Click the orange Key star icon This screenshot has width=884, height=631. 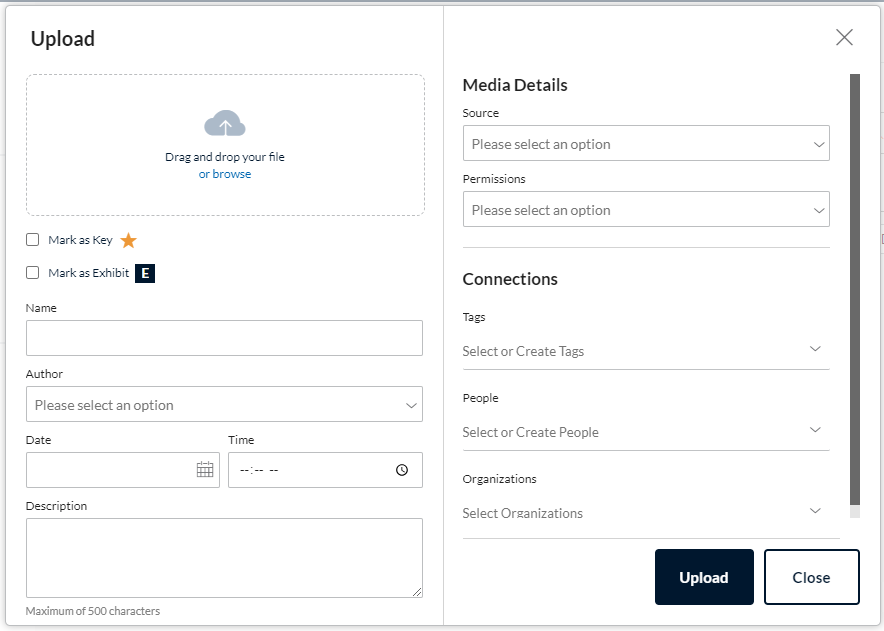point(129,240)
